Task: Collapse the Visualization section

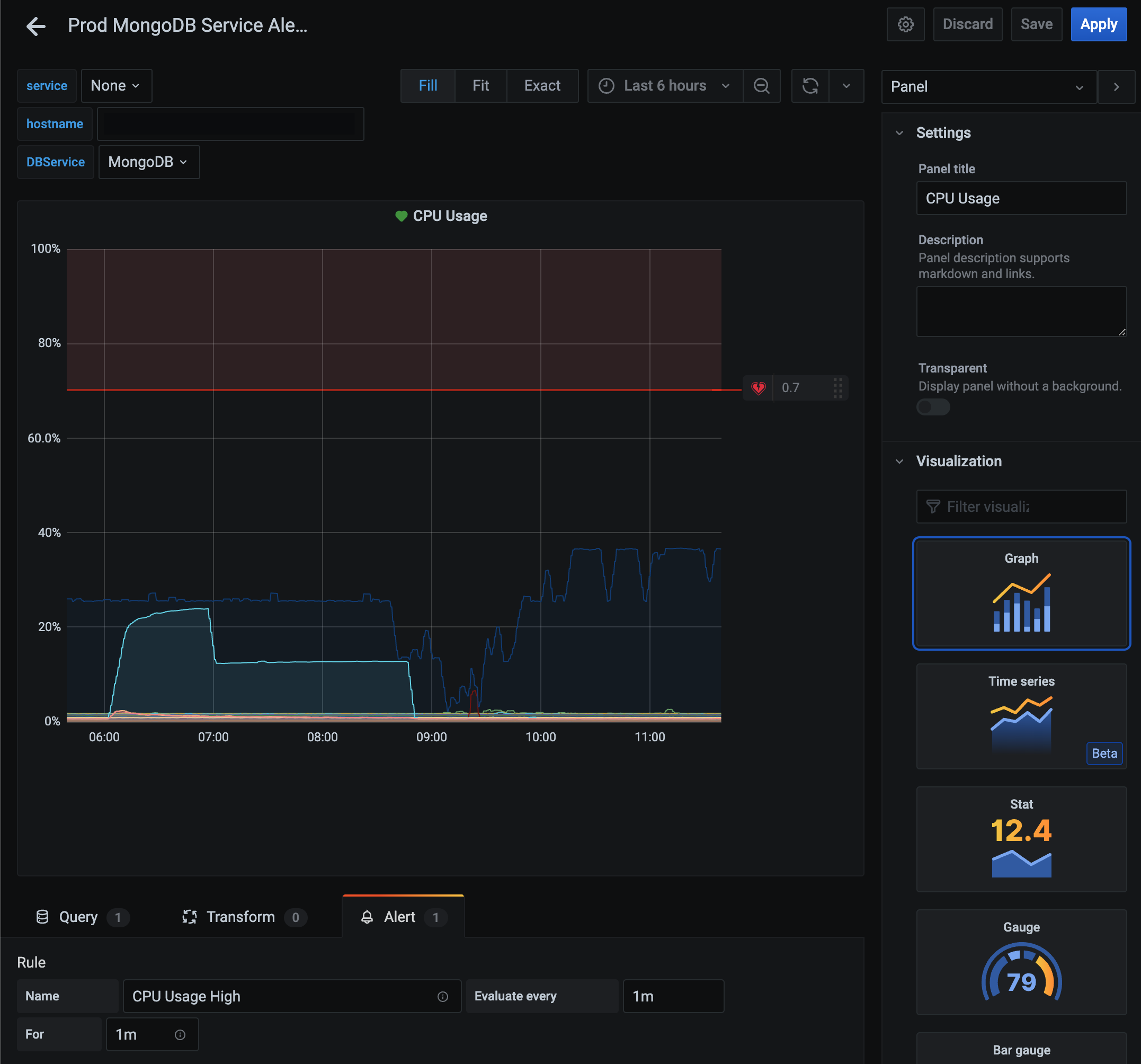Action: (x=899, y=462)
